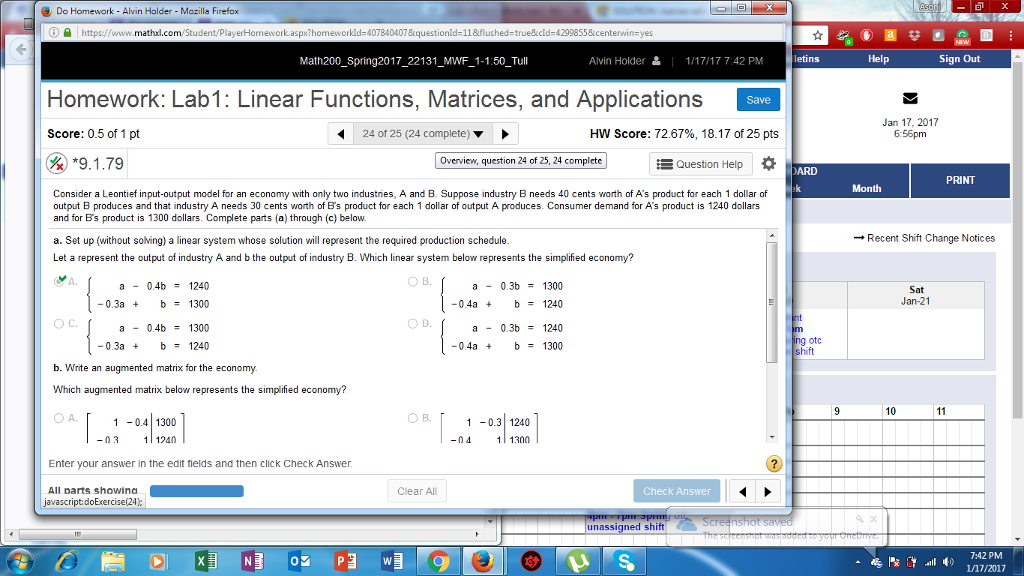Click the Amazon extension icon in the toolbar
The image size is (1024, 576).
click(x=891, y=33)
